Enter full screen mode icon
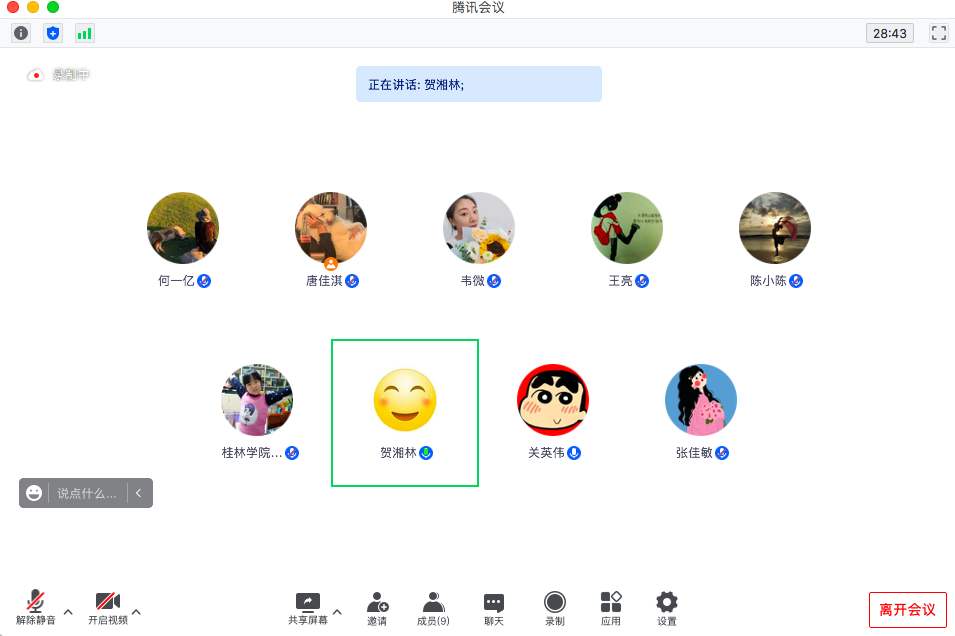 pyautogui.click(x=939, y=33)
